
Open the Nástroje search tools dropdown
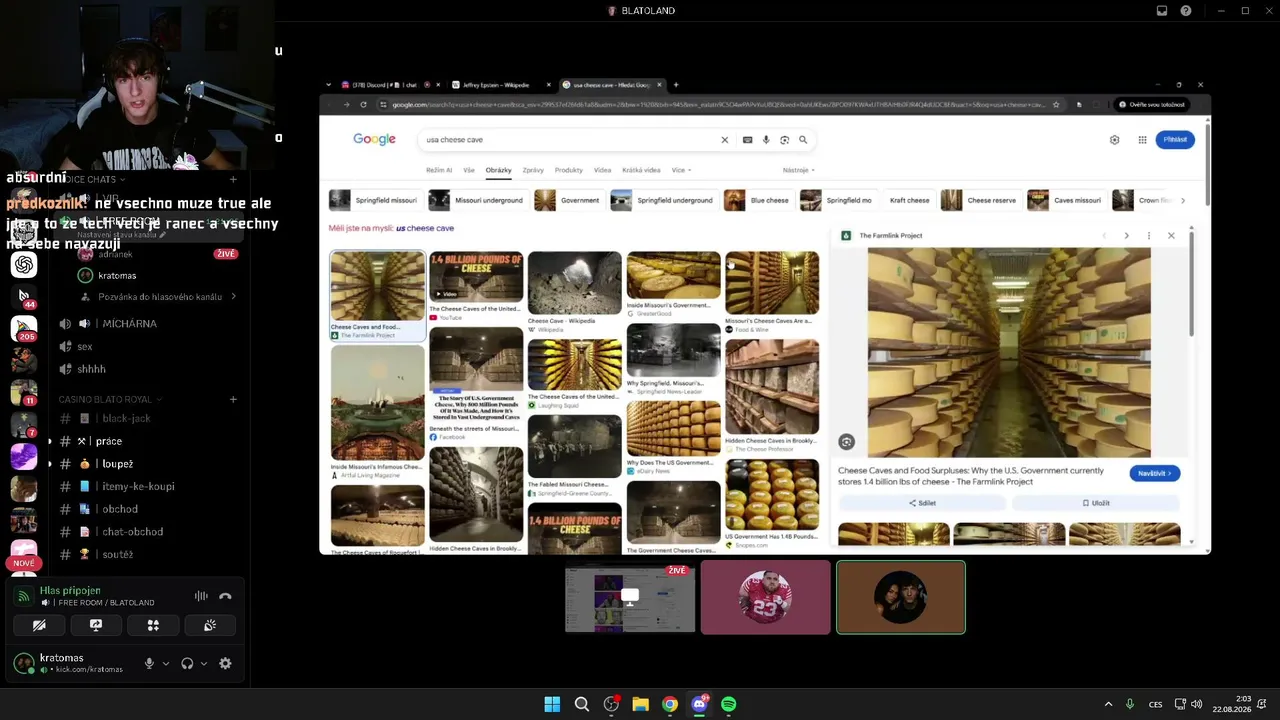click(x=798, y=170)
